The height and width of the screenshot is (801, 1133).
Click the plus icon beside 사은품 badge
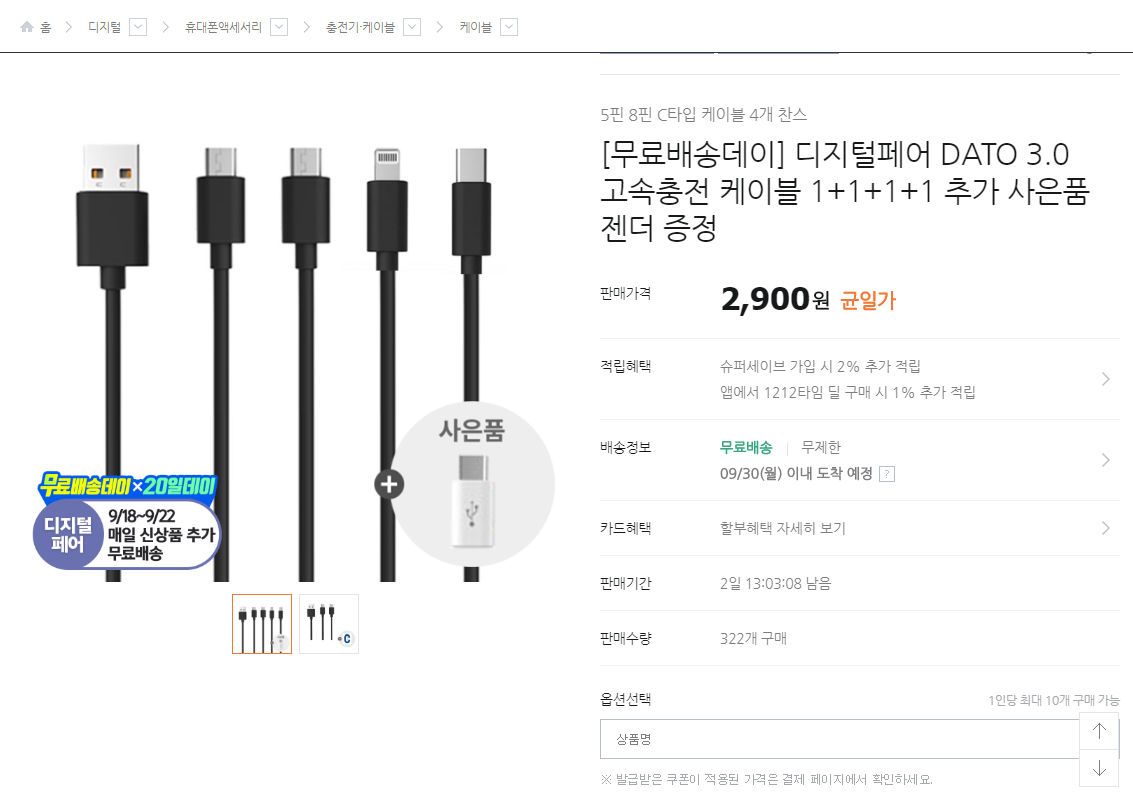click(389, 485)
